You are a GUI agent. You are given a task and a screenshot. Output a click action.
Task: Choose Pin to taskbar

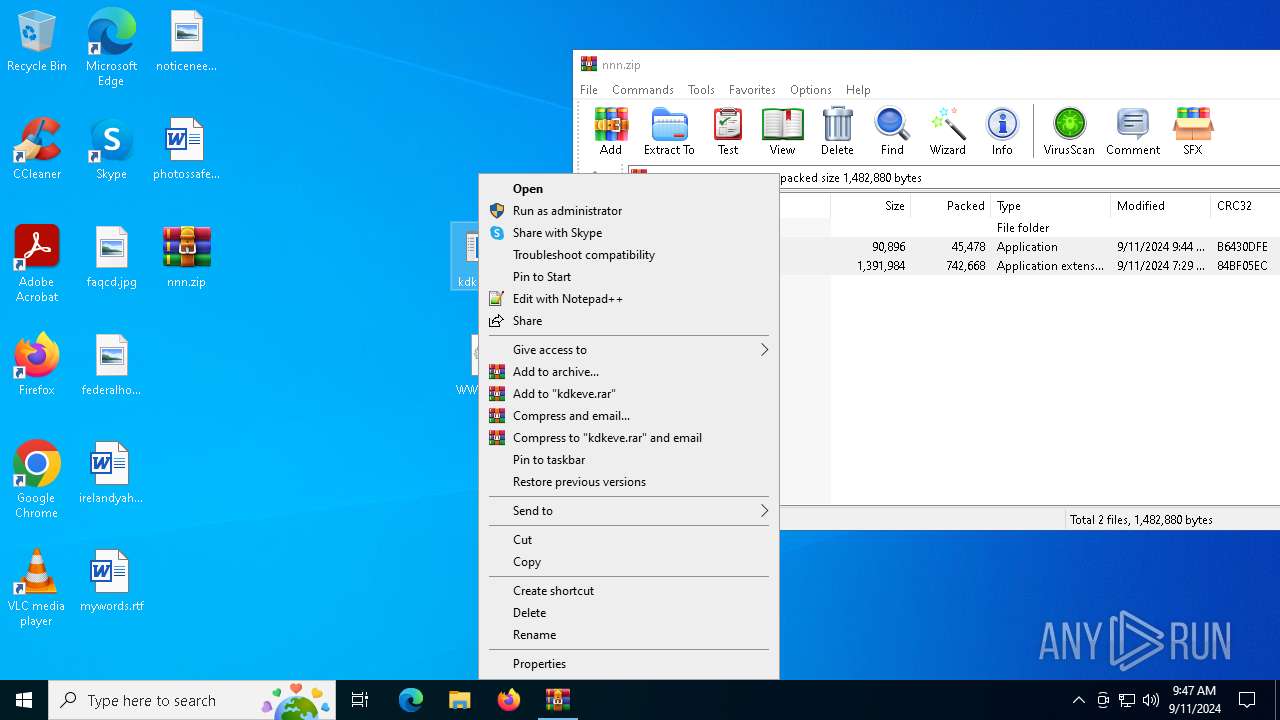coord(629,460)
